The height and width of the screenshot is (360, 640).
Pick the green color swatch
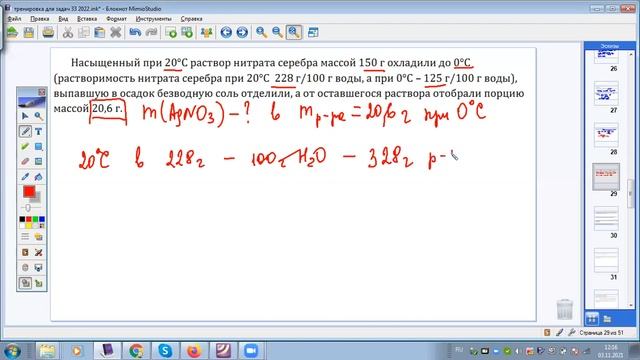click(35, 220)
